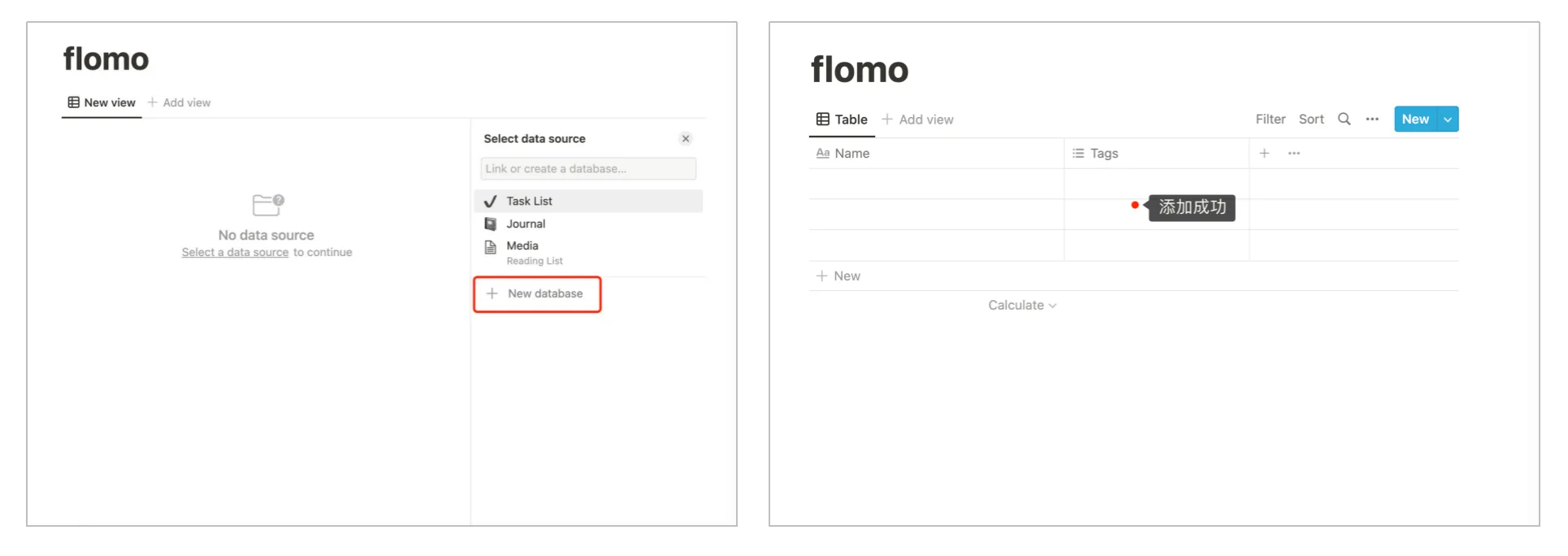Switch to the New view tab

[102, 102]
